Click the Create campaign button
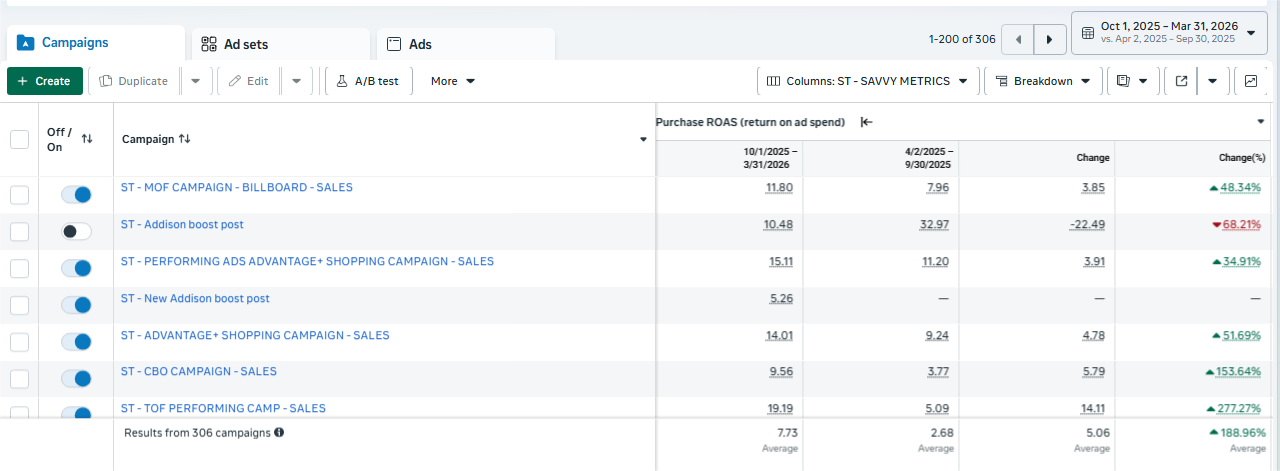This screenshot has height=471, width=1280. pos(45,81)
